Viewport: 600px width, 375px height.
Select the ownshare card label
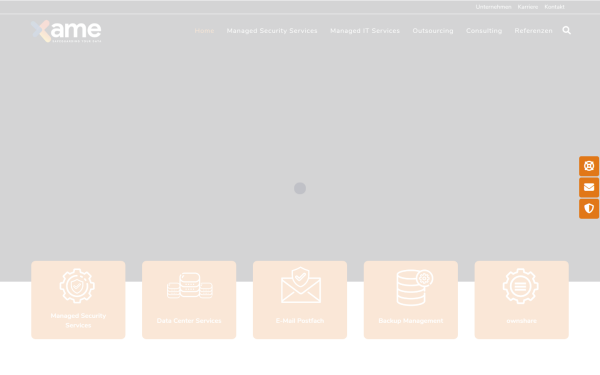pos(522,321)
